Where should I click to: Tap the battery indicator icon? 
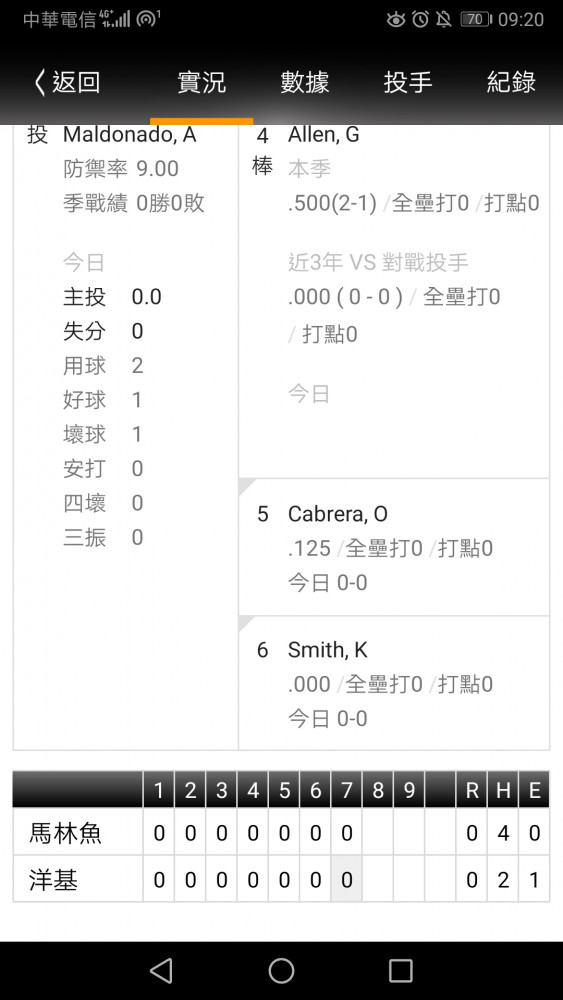tap(476, 20)
